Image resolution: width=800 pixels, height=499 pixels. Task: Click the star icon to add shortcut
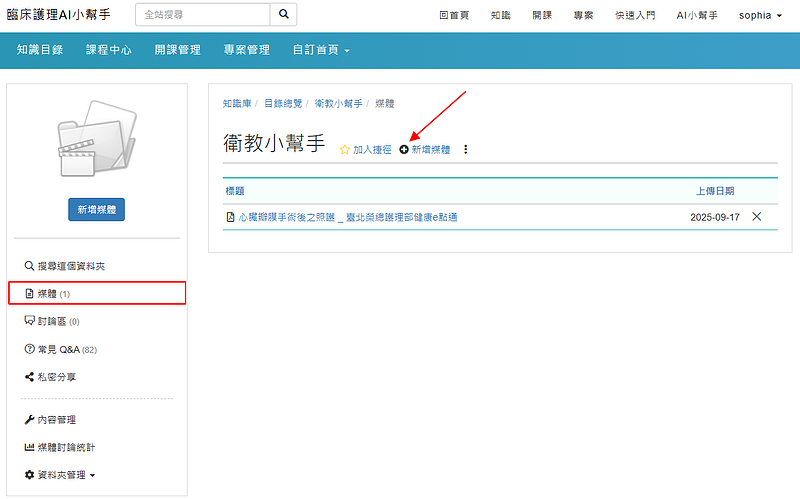344,150
